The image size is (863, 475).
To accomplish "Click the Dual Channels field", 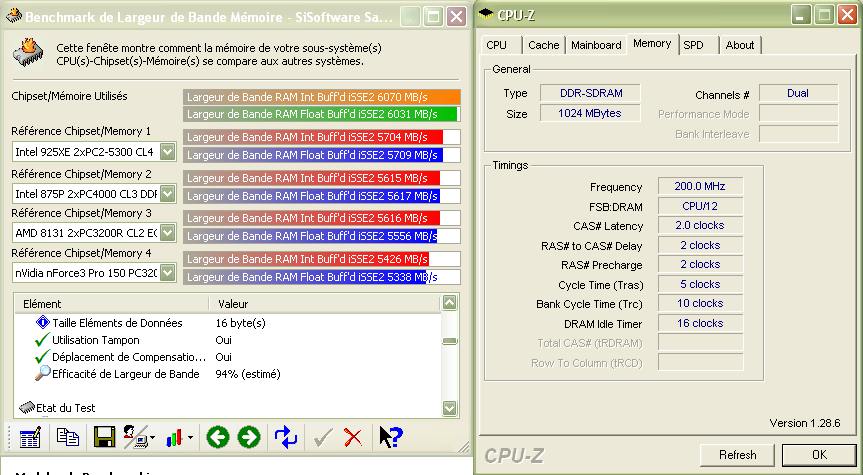I will [x=798, y=93].
